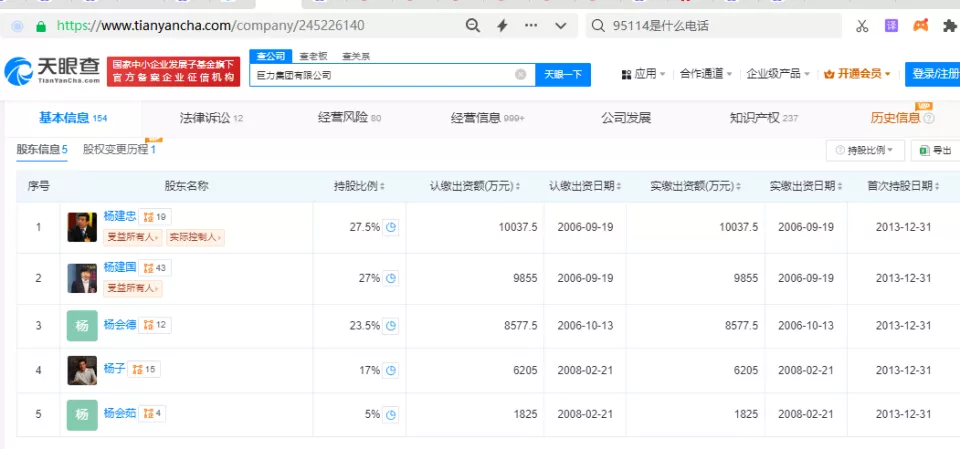Viewport: 960px width, 449px height.
Task: Click the 导出 export button
Action: coord(936,150)
